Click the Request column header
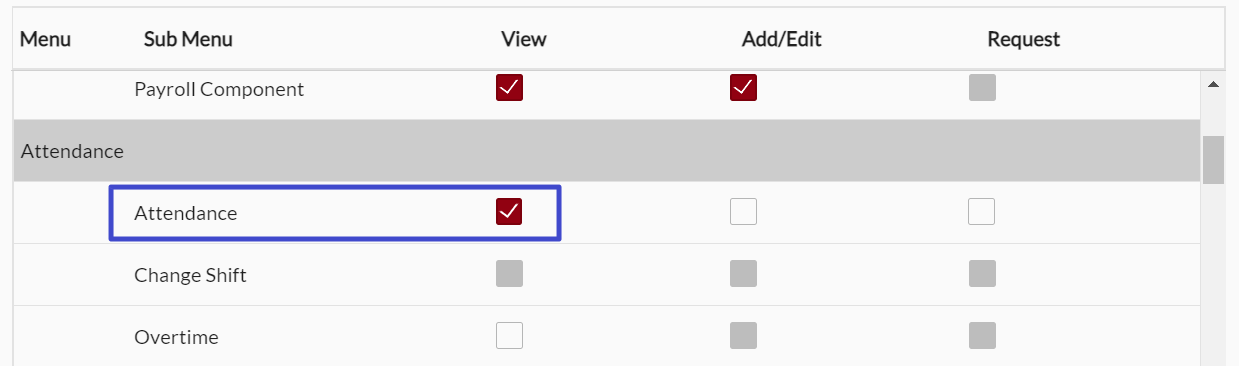The width and height of the screenshot is (1239, 366). (1024, 39)
